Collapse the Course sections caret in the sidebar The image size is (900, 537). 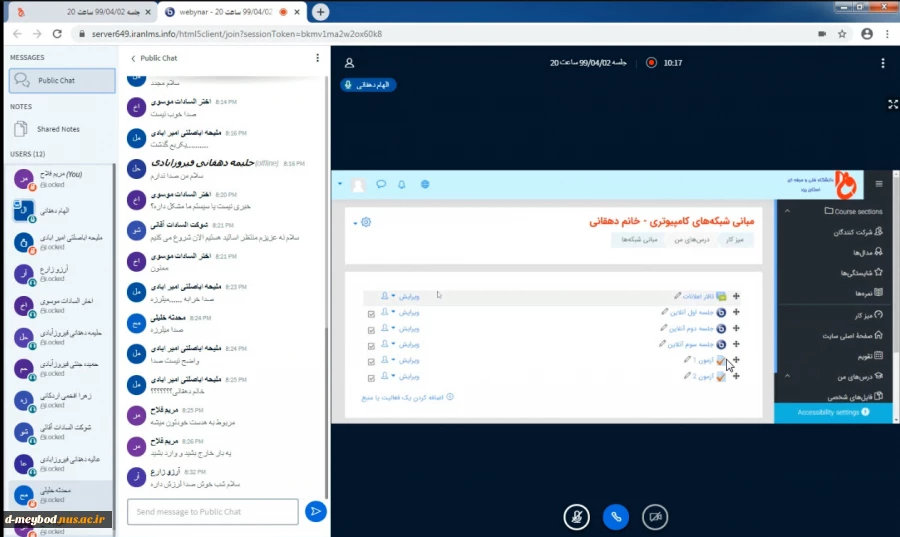pos(788,211)
